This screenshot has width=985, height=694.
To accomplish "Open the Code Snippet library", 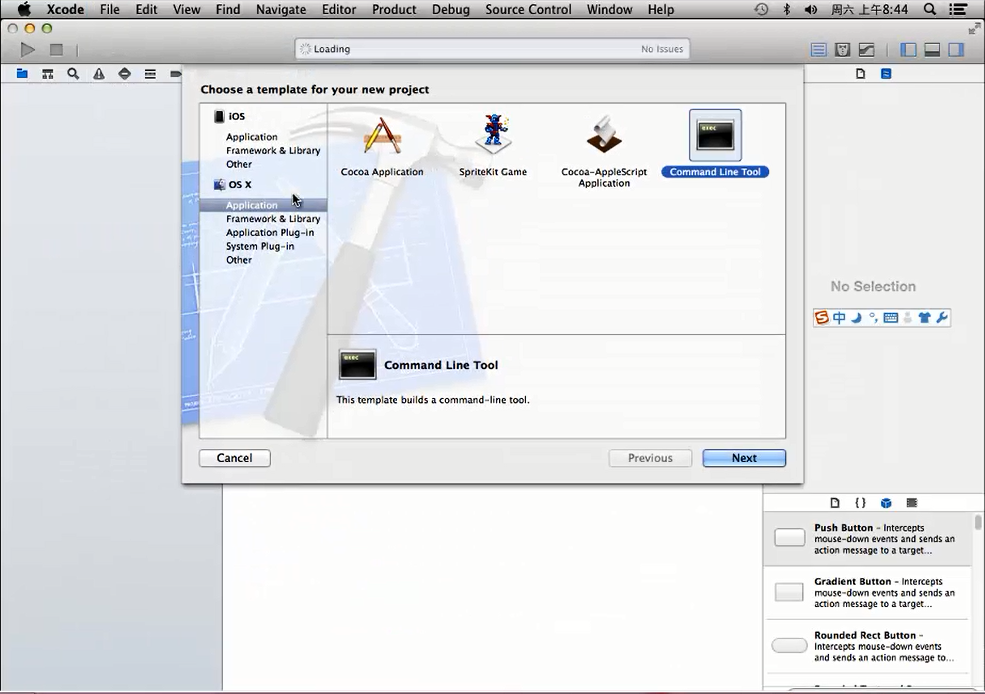I will pyautogui.click(x=861, y=502).
